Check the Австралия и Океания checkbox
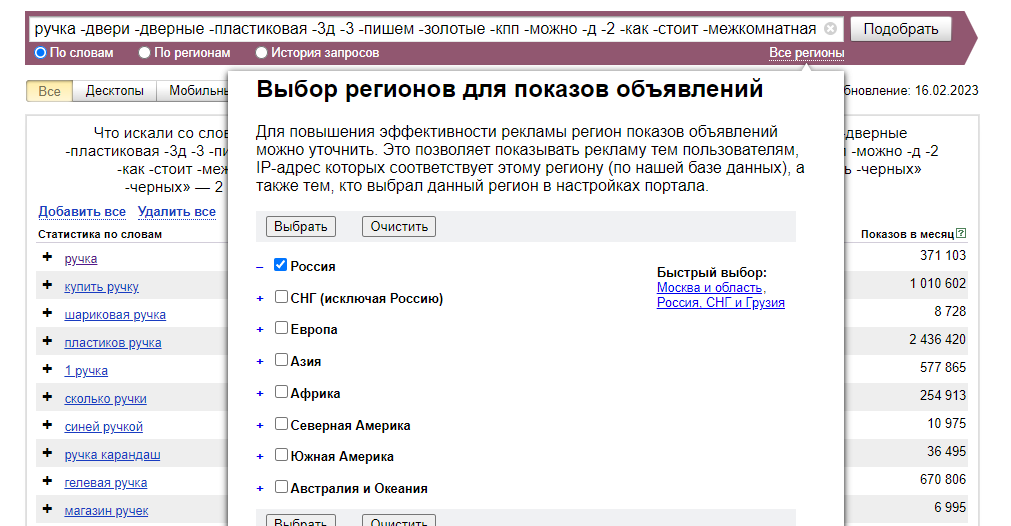Screen dimensions: 1011x526 [281, 487]
